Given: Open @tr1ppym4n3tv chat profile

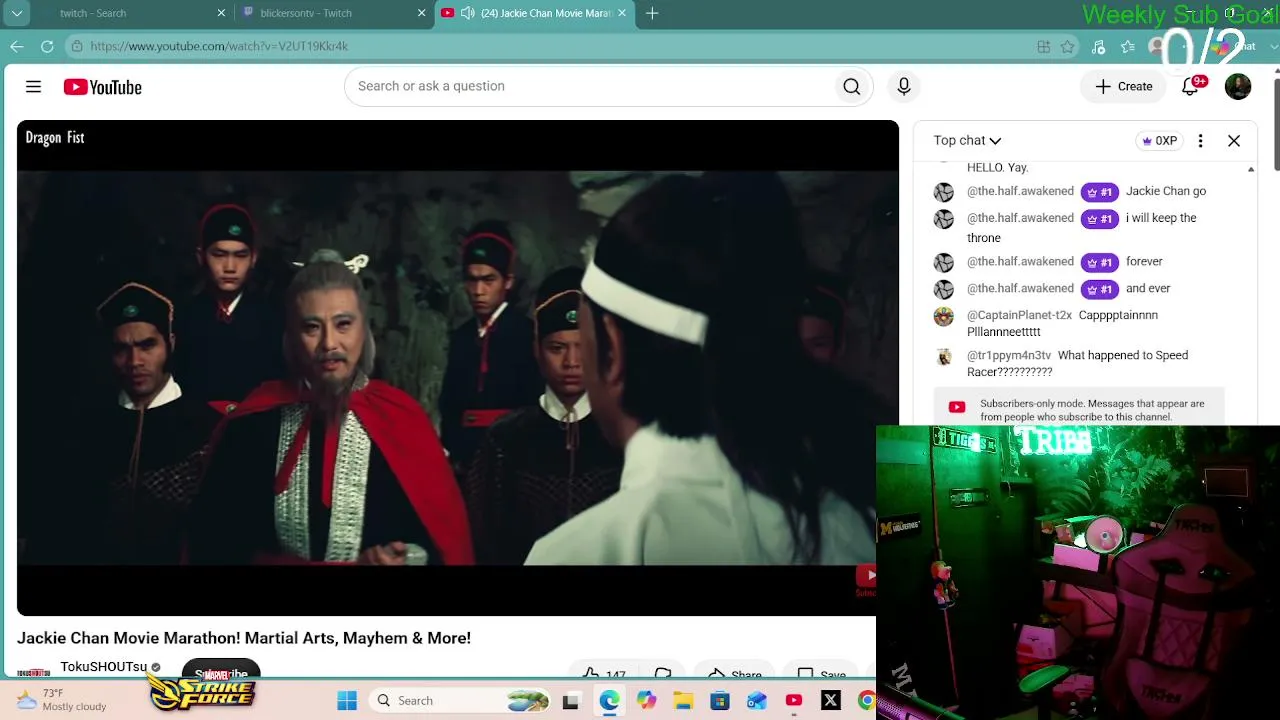Looking at the screenshot, I should click(1009, 355).
